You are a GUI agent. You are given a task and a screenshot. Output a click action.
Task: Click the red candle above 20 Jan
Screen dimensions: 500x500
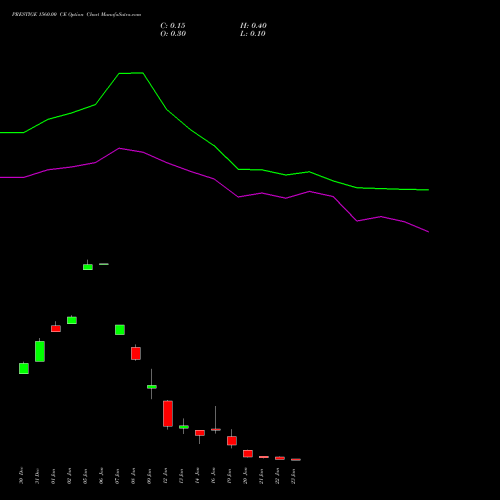pos(248,453)
